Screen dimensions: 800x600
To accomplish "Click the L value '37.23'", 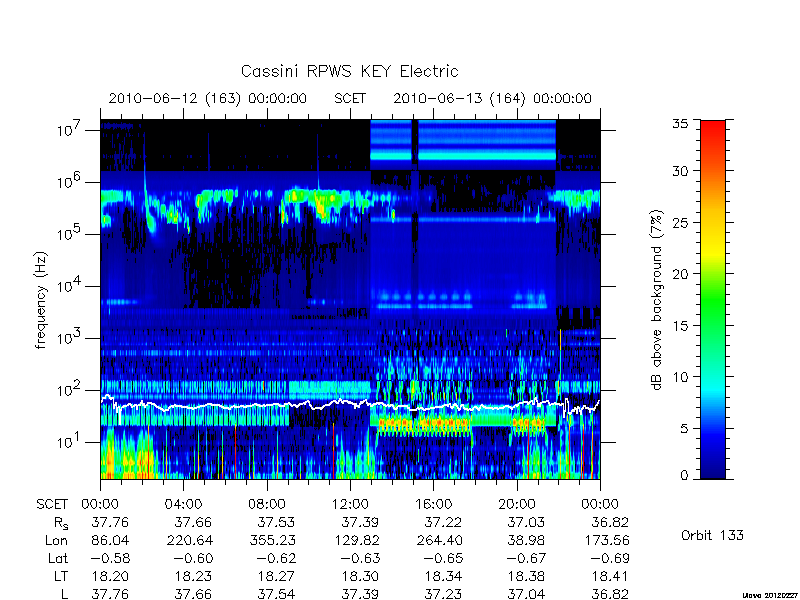I will [443, 594].
